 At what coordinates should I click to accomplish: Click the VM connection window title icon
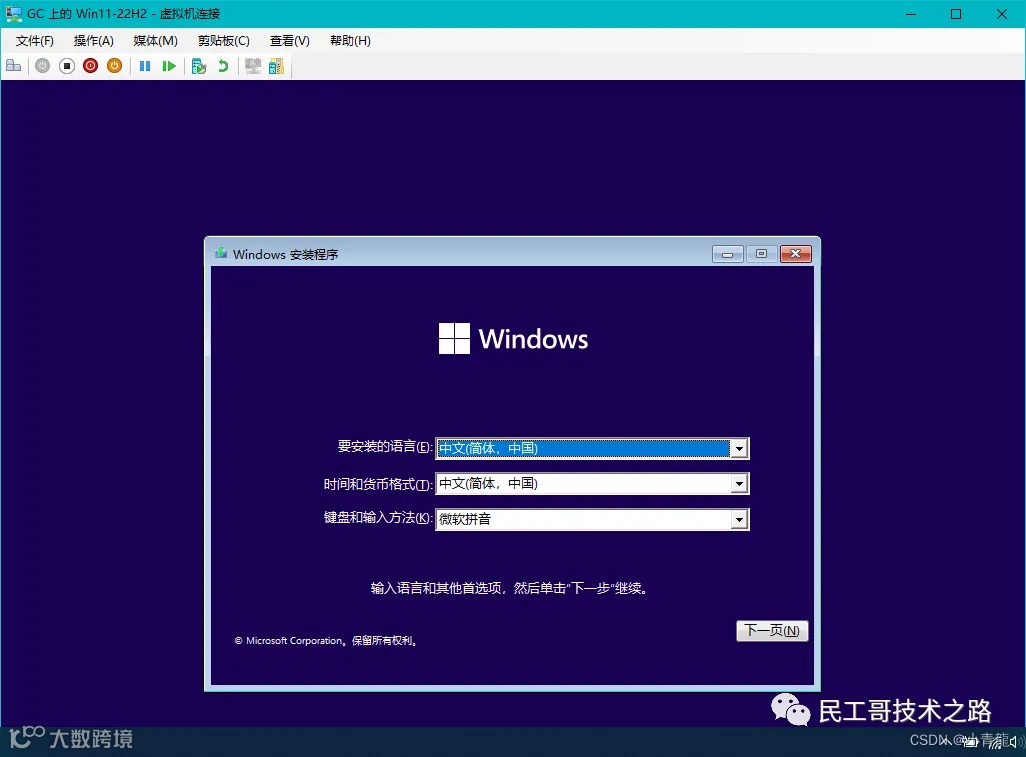click(x=14, y=13)
